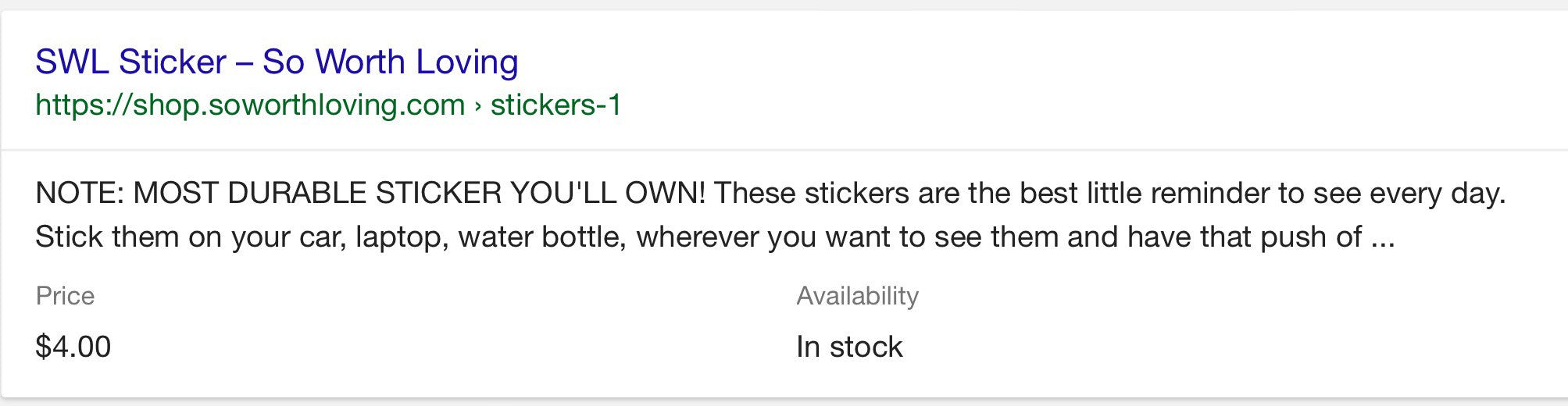Viewport: 1568px width, 406px height.
Task: Click the Availability label
Action: [x=857, y=296]
